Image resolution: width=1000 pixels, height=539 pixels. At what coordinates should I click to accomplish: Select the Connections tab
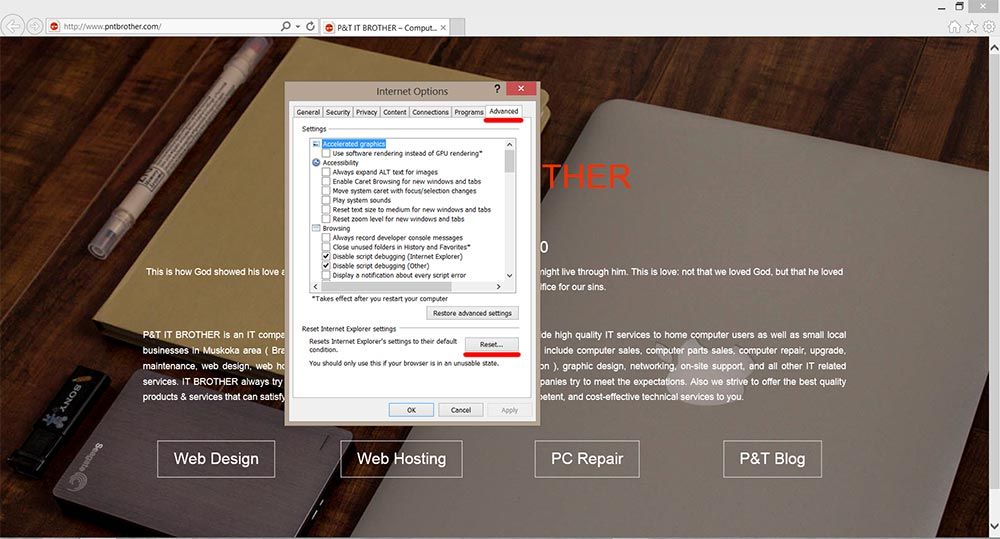click(430, 112)
